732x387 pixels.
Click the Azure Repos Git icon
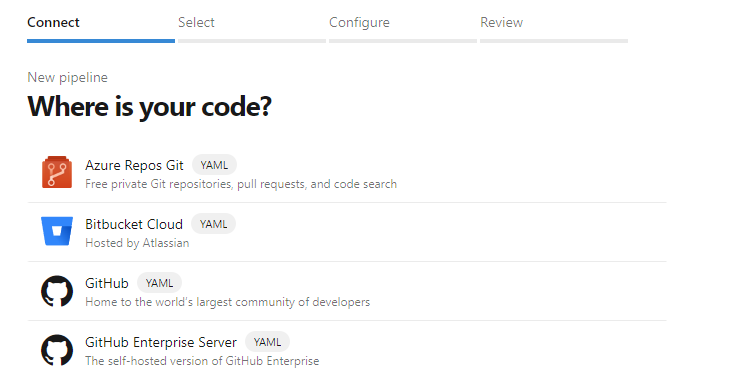tap(57, 172)
